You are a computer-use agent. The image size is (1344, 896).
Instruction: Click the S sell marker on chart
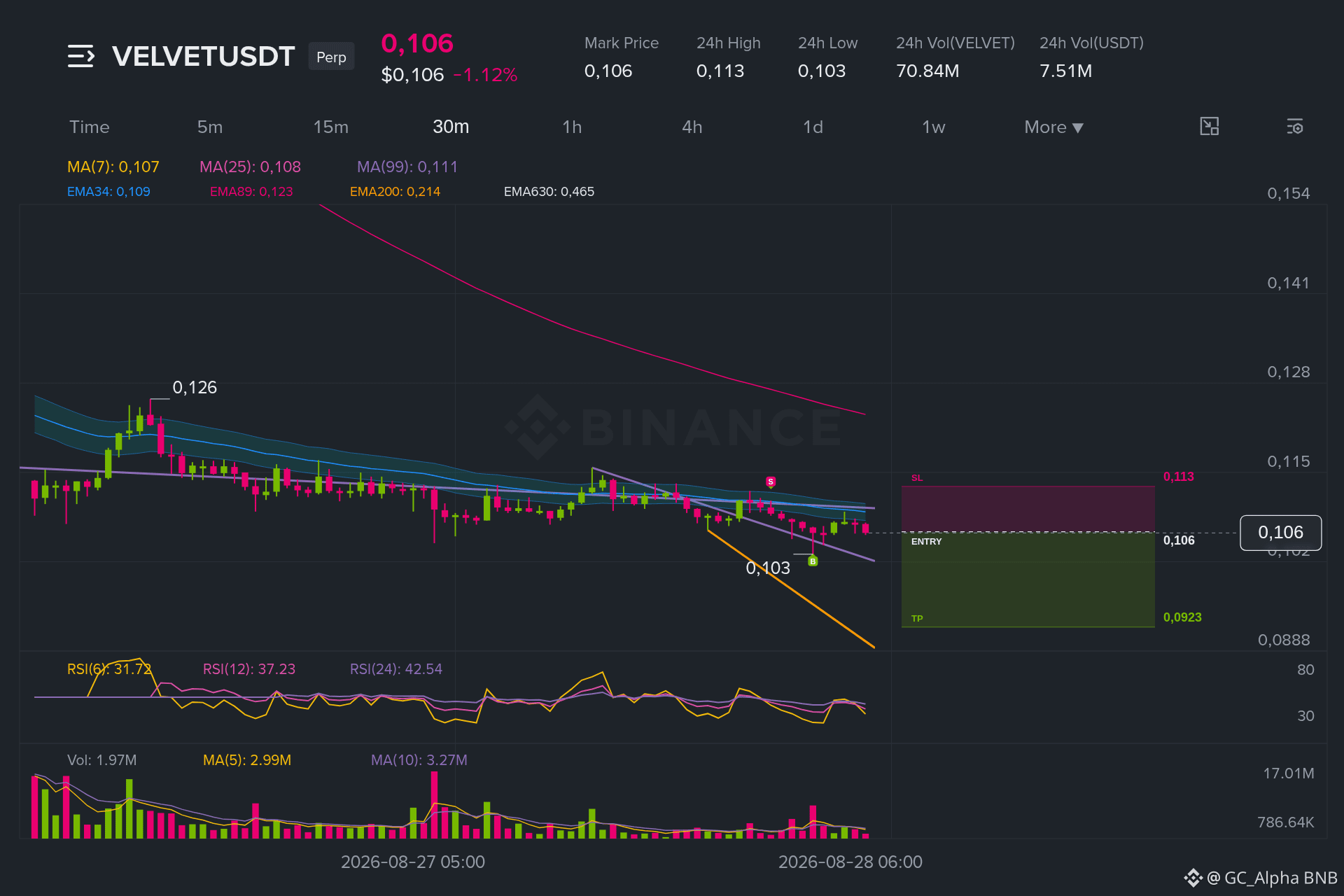click(x=771, y=482)
